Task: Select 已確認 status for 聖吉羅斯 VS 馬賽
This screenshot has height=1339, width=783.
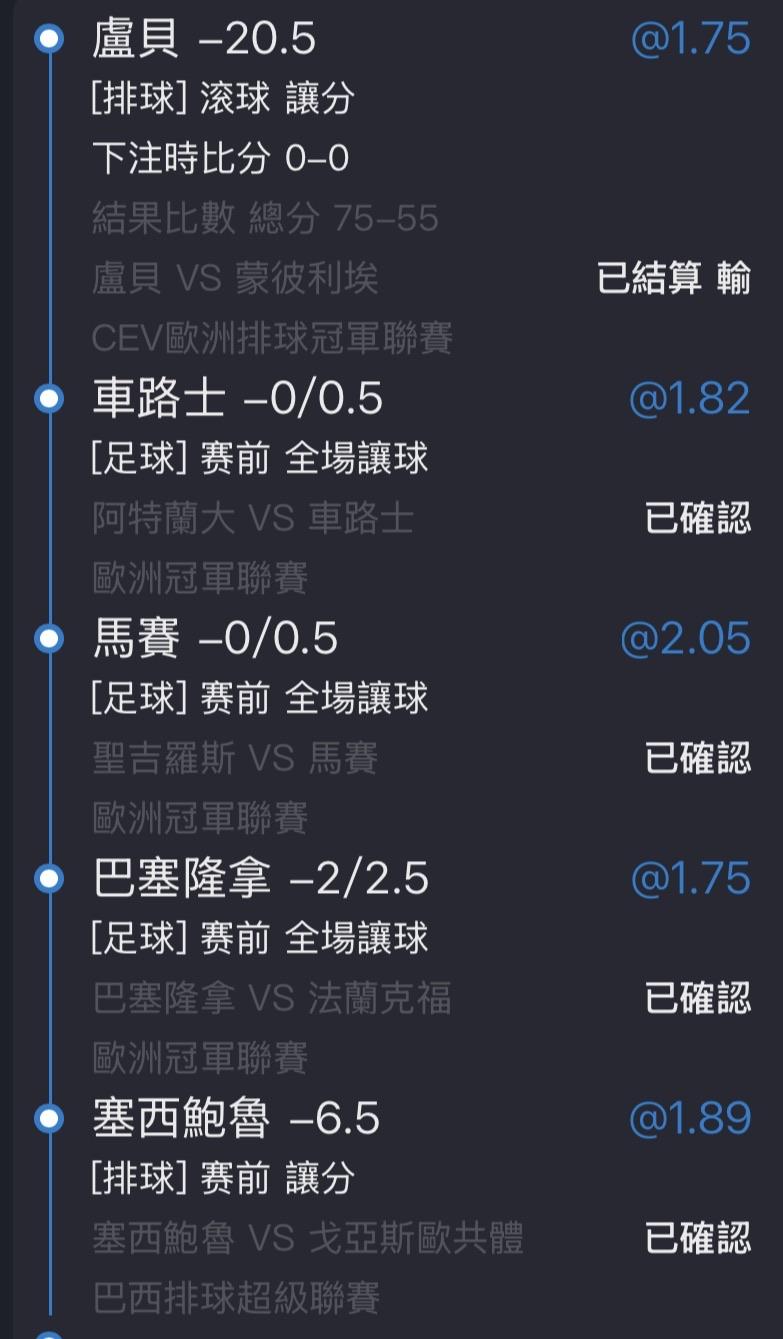Action: [x=697, y=758]
